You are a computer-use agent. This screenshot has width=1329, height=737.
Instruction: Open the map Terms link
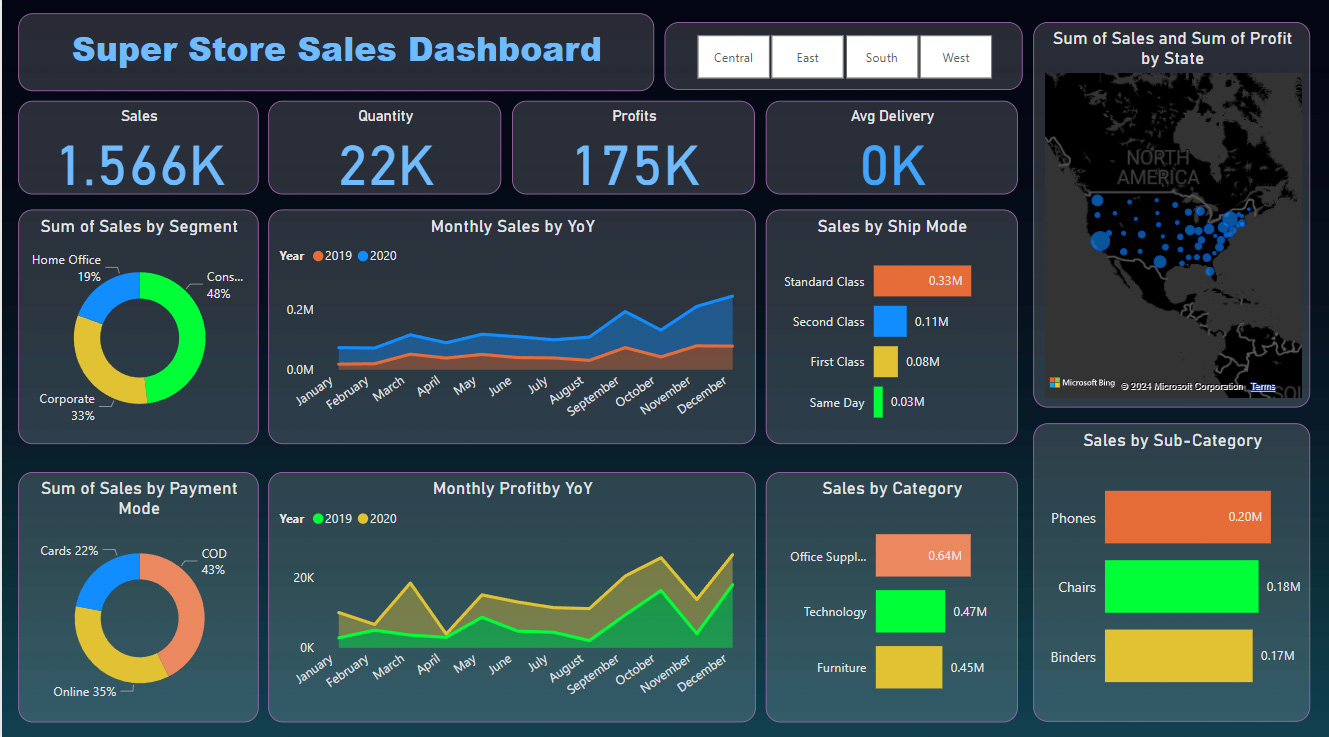(1262, 386)
